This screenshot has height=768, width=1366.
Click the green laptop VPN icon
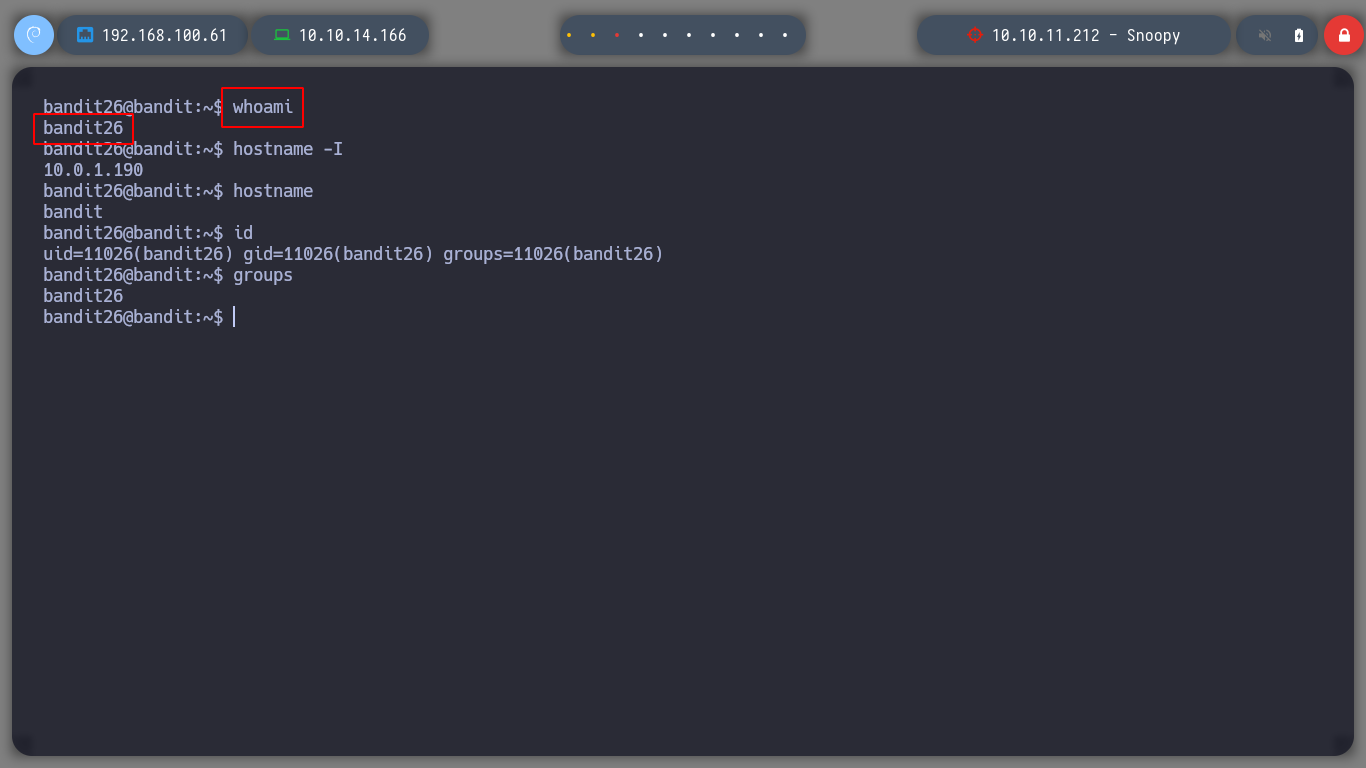click(282, 35)
